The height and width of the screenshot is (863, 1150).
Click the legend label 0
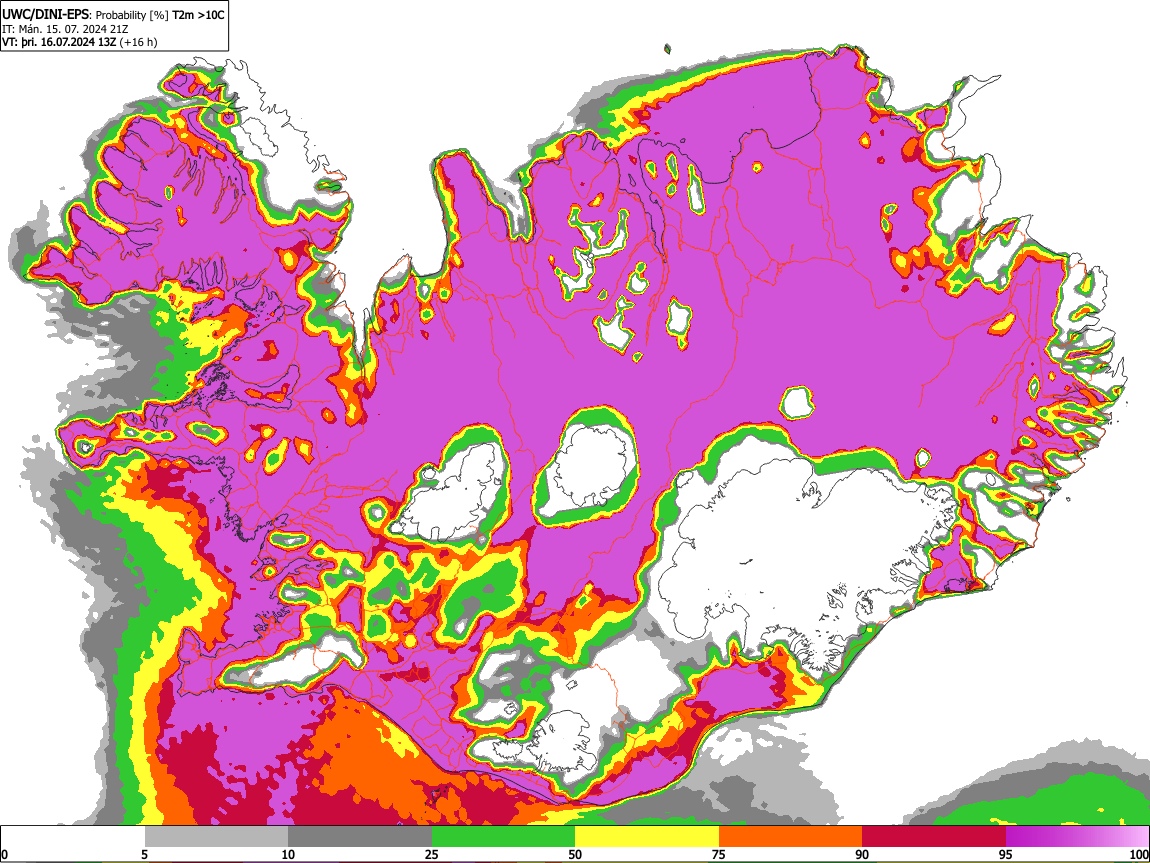pyautogui.click(x=4, y=854)
